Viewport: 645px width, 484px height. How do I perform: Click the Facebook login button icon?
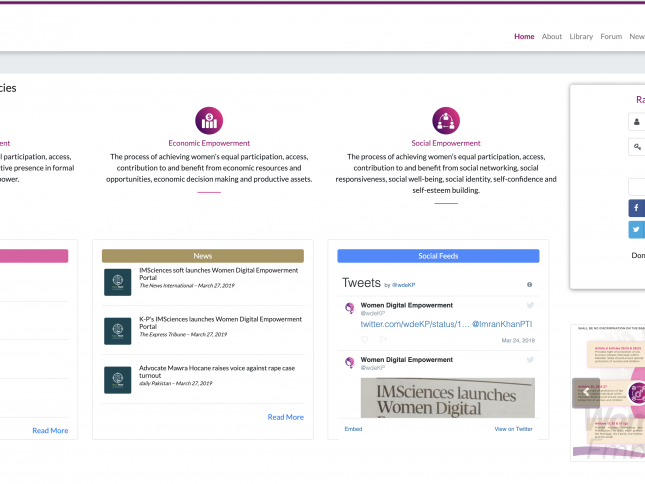coord(637,208)
